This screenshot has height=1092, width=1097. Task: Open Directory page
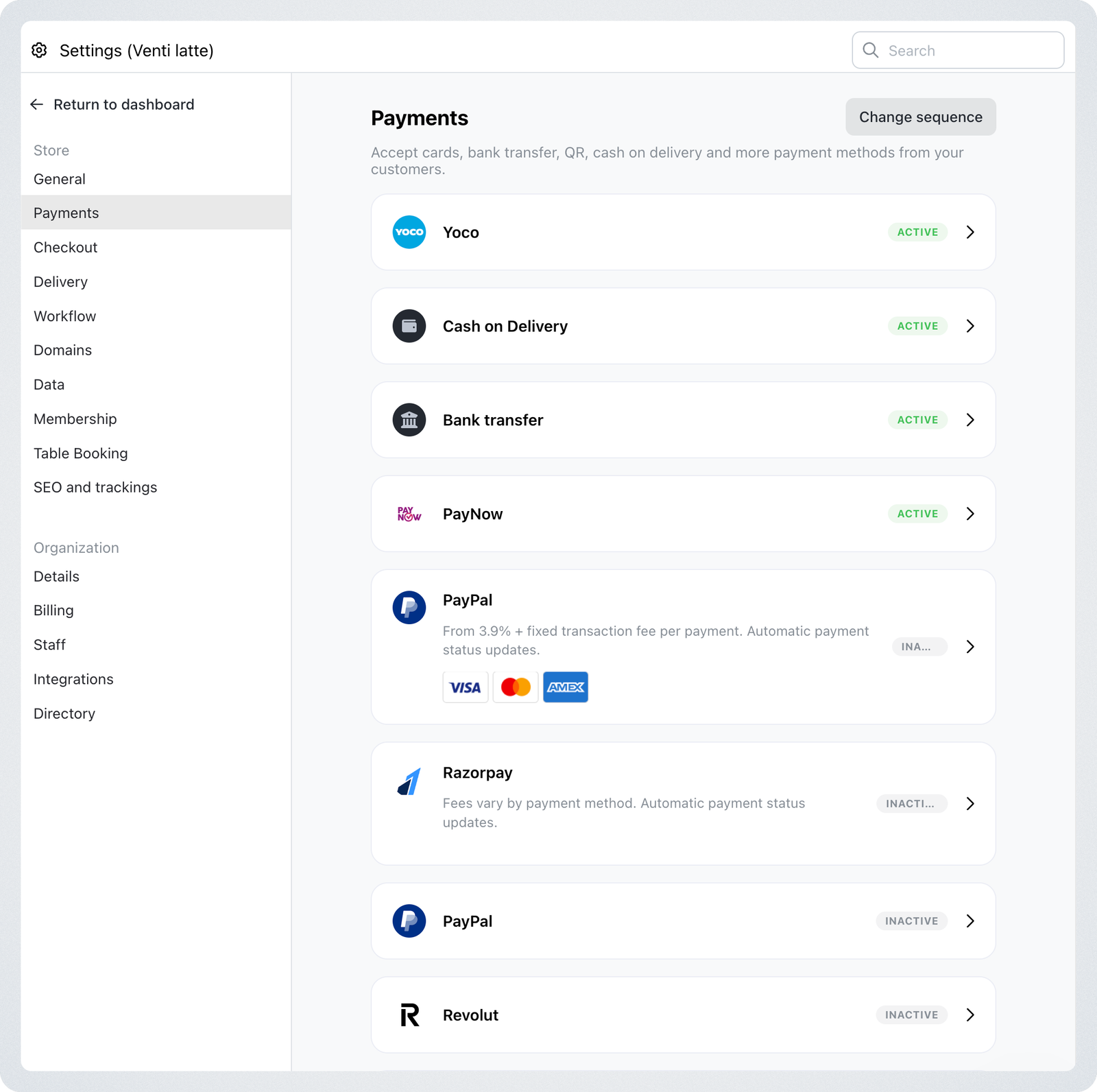(x=156, y=713)
